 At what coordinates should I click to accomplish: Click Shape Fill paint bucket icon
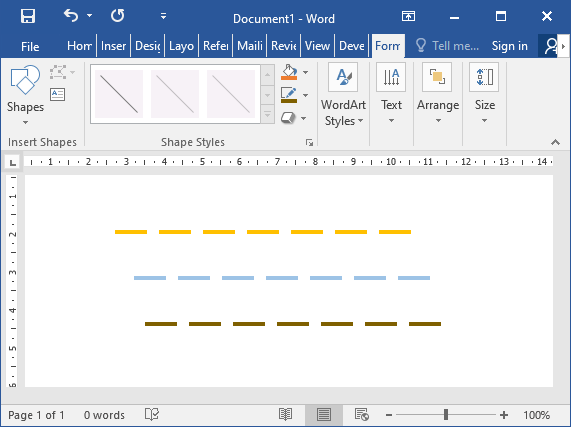click(290, 72)
